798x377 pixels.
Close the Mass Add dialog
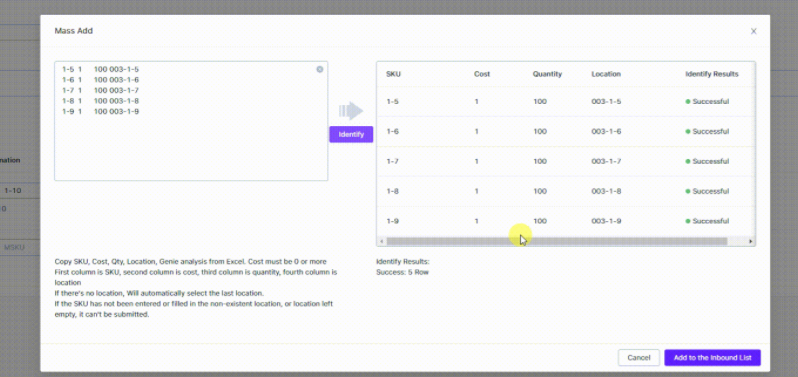pos(753,31)
